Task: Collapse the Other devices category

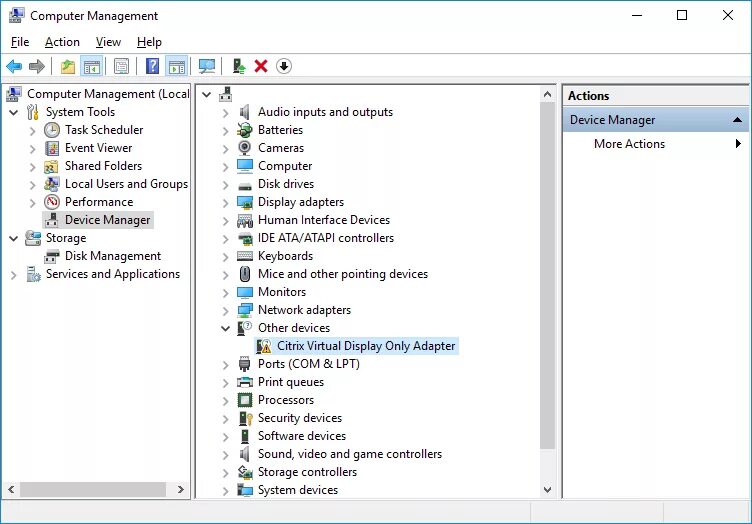Action: [x=225, y=328]
